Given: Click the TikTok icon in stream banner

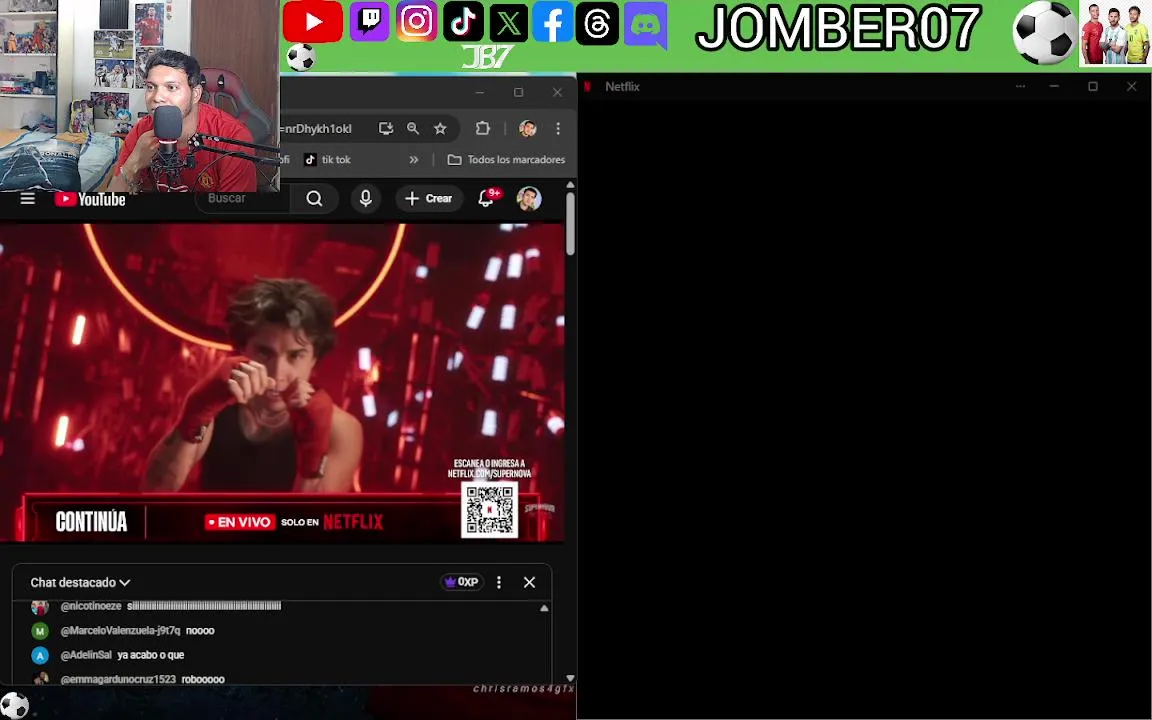Looking at the screenshot, I should tap(463, 22).
